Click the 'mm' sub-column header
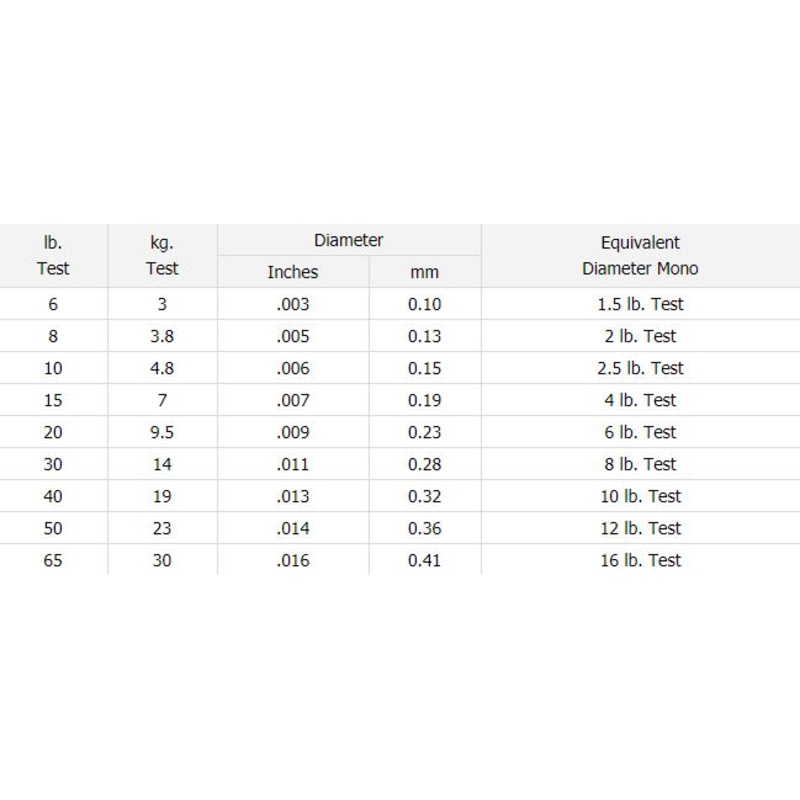Viewport: 800px width, 800px height. [x=424, y=272]
